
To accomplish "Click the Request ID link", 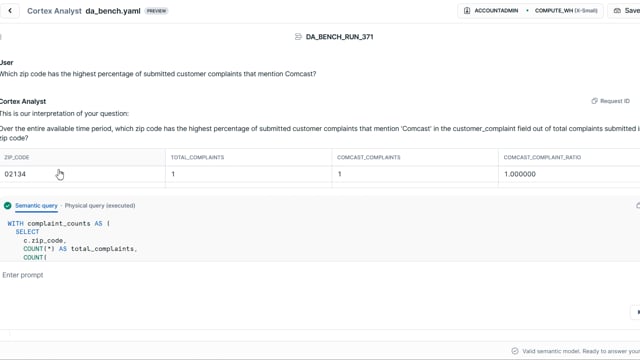I will 615,101.
